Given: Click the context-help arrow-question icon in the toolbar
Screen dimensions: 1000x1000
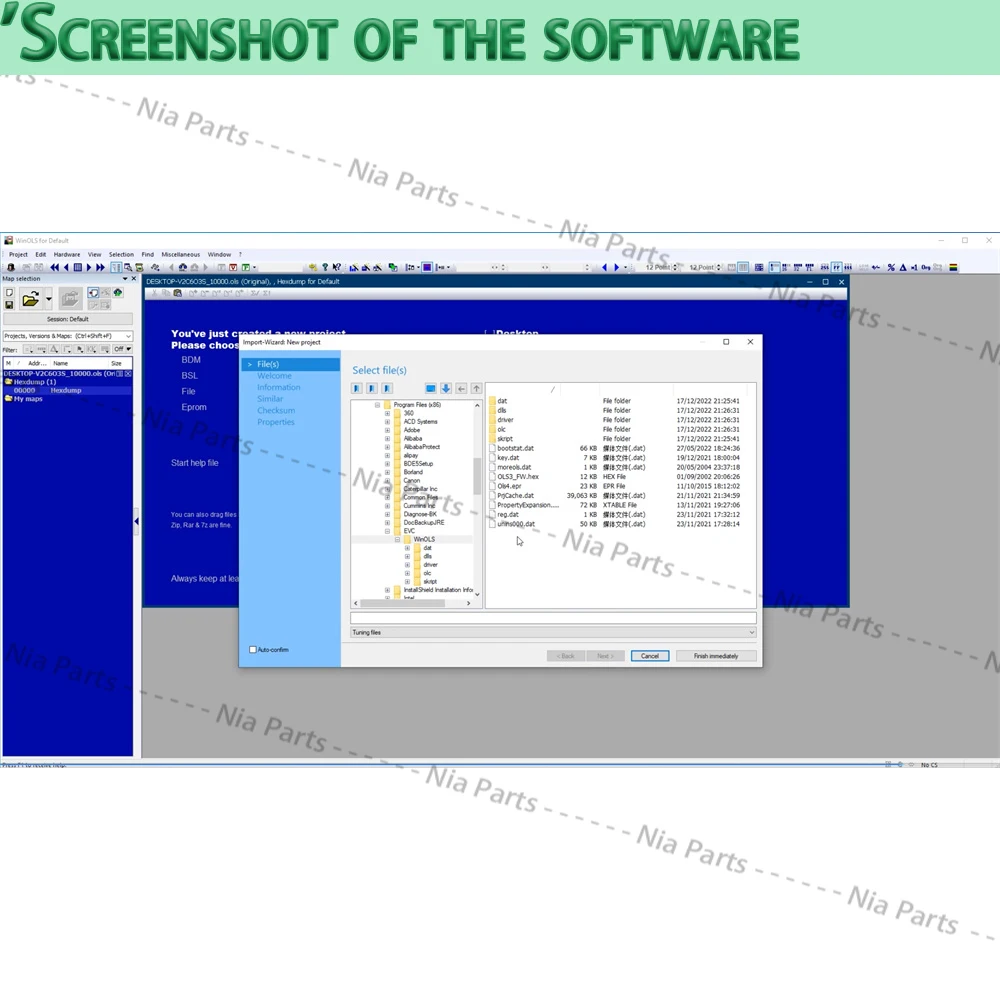Looking at the screenshot, I should [x=336, y=267].
